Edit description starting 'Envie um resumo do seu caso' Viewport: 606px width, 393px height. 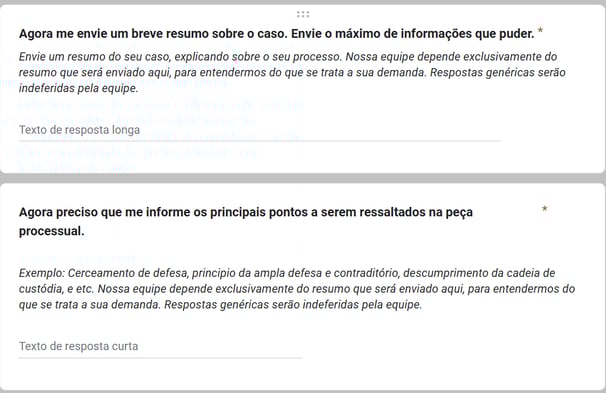click(x=292, y=72)
